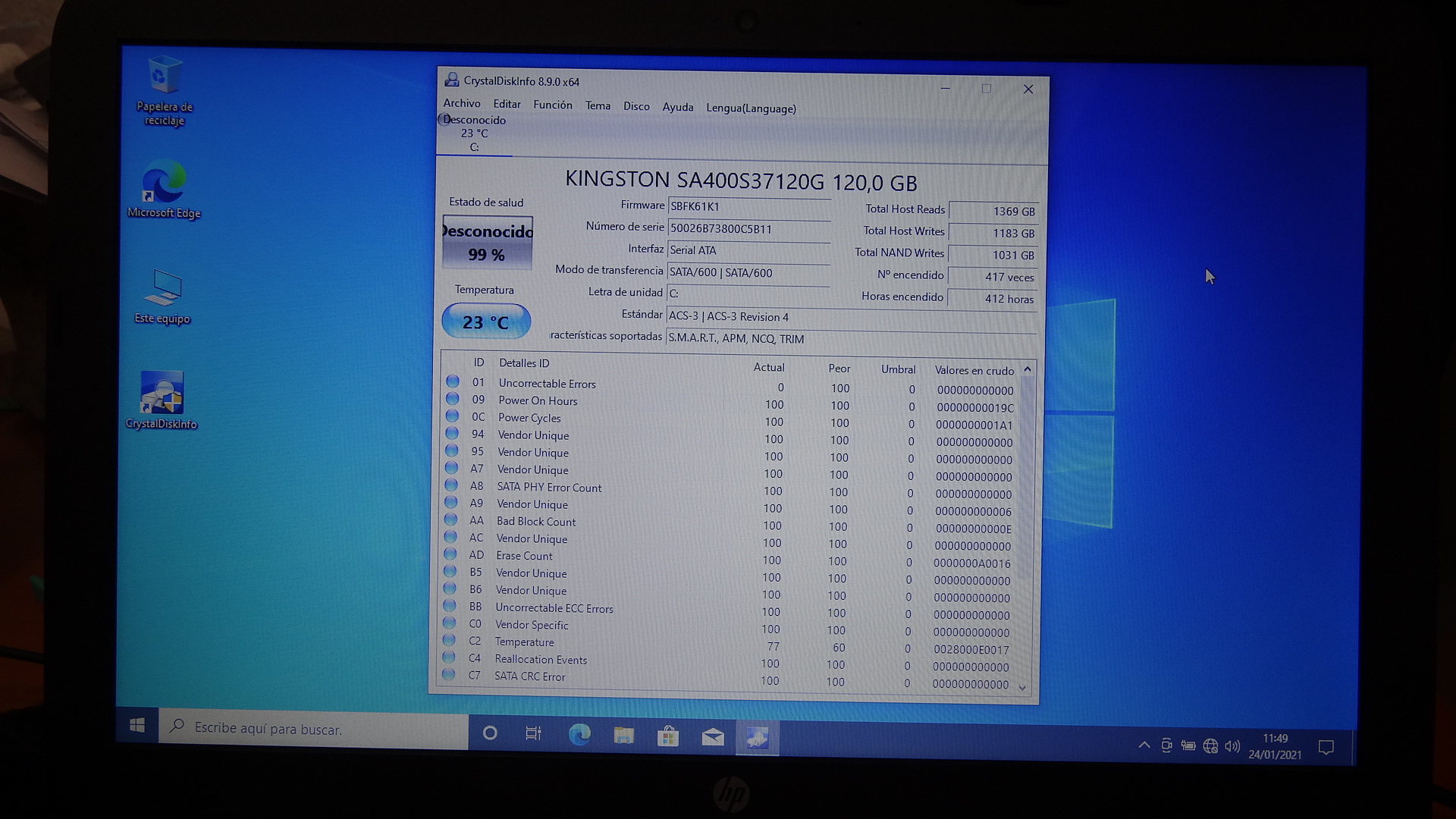The width and height of the screenshot is (1456, 819).
Task: Select the Bad Block Count row text
Action: [535, 522]
